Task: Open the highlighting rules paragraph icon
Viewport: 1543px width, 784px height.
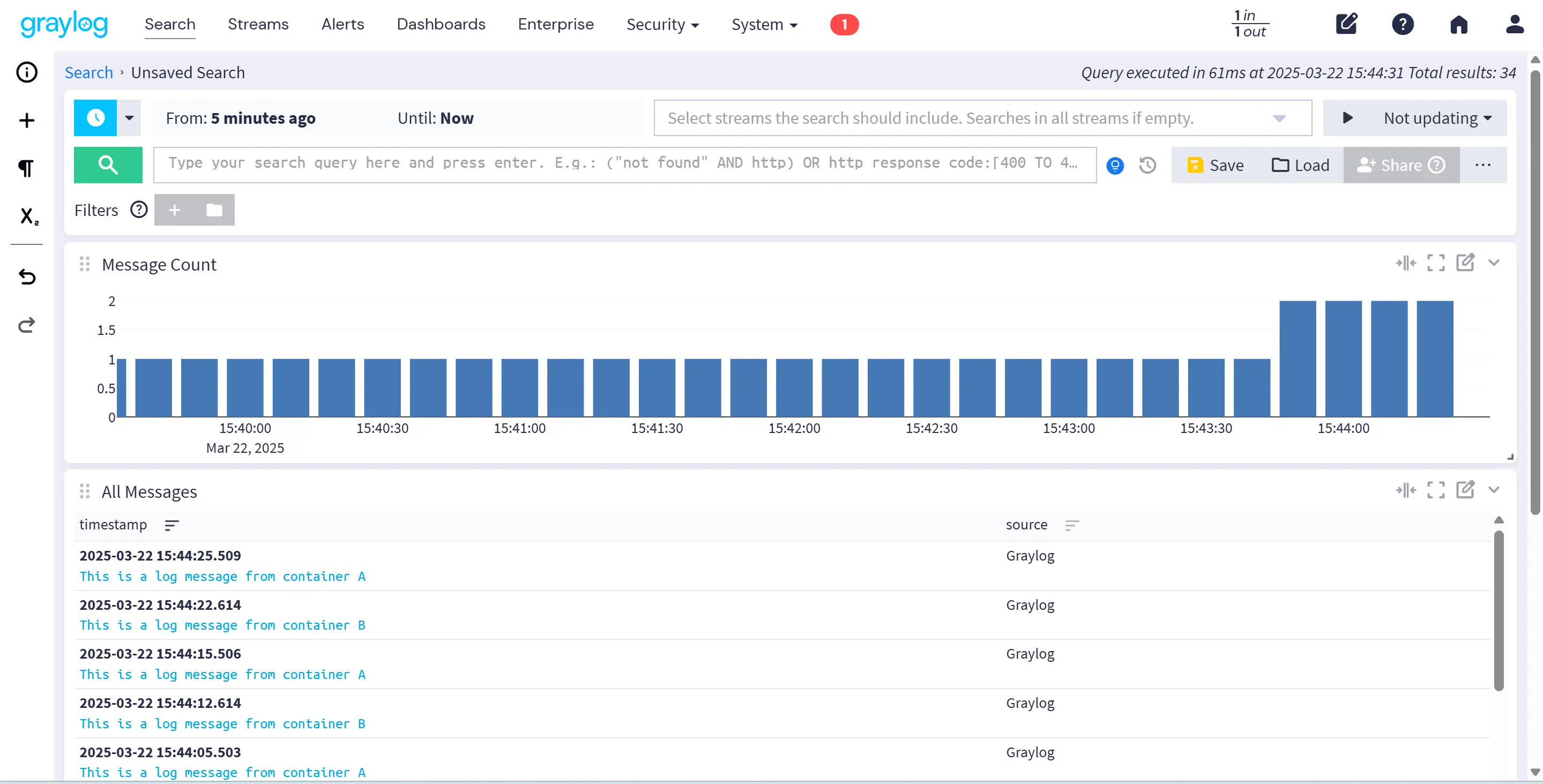Action: click(26, 168)
